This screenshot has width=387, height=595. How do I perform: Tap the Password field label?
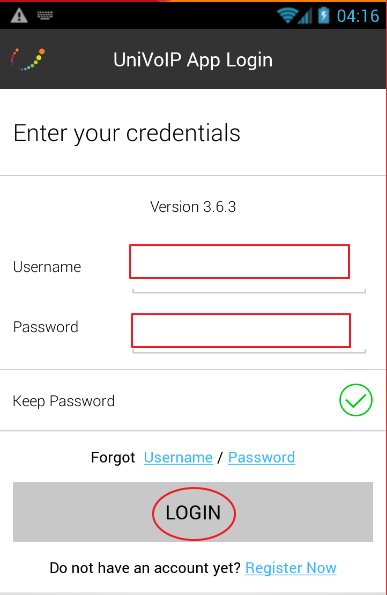46,327
